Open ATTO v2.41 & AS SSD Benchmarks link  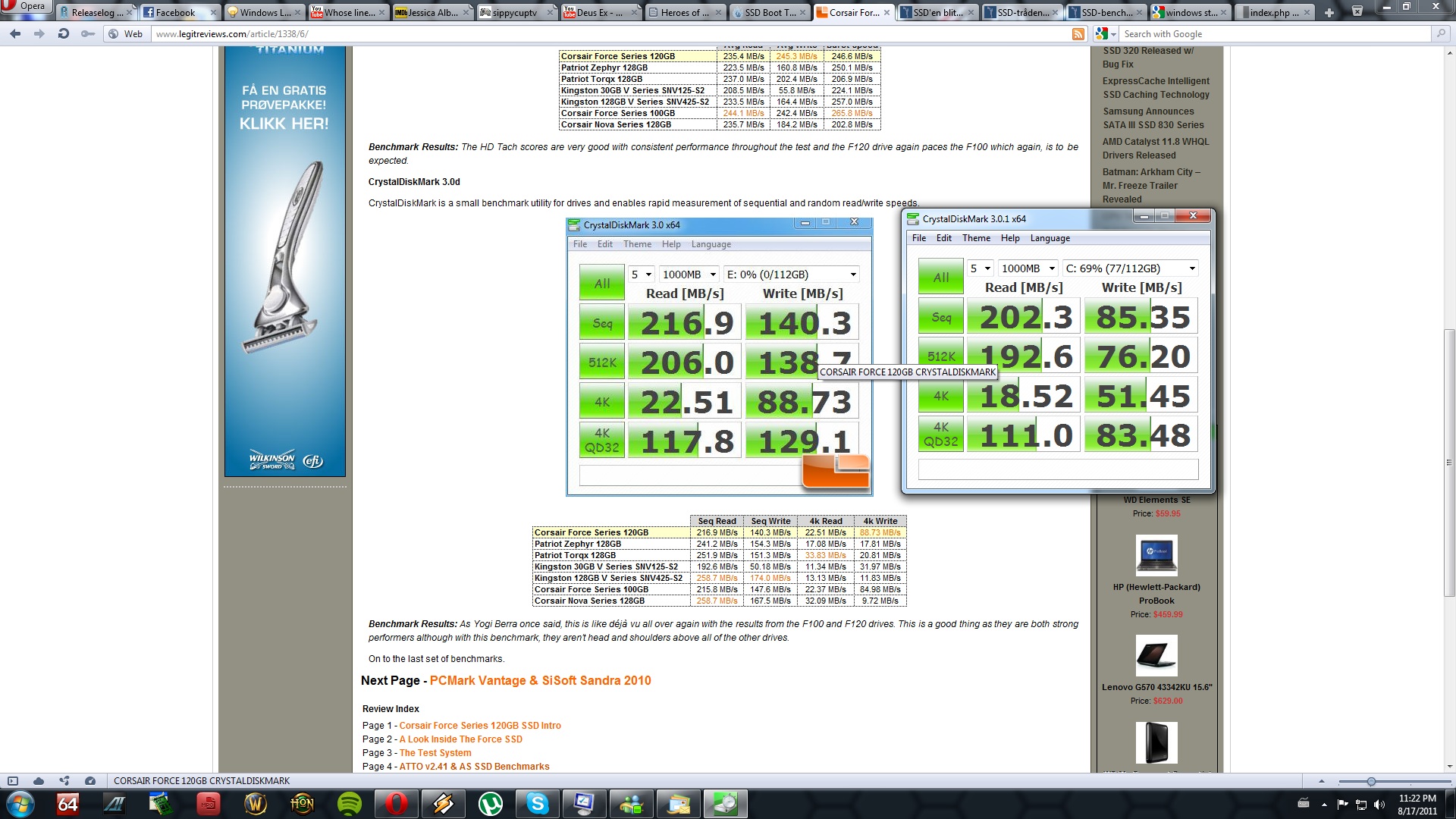pyautogui.click(x=474, y=767)
